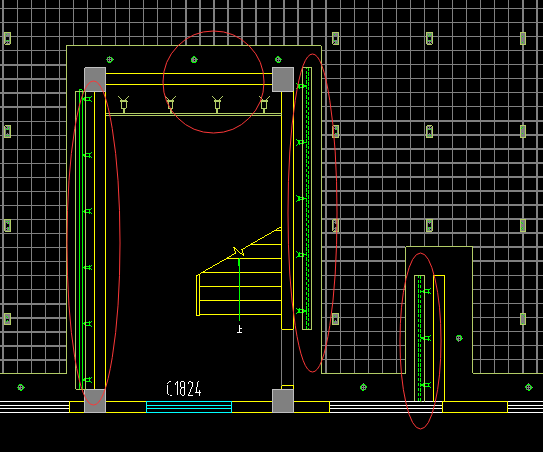Image resolution: width=543 pixels, height=452 pixels.
Task: Pick the green round symbol inside the small right room
Action: (459, 338)
